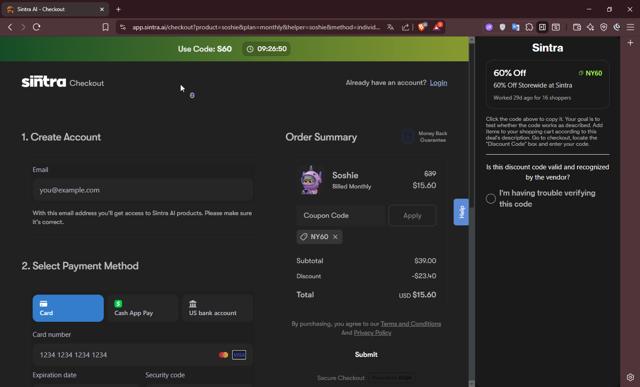The height and width of the screenshot is (387, 640).
Task: Click the "Use Code: S60" banner text
Action: pos(204,49)
